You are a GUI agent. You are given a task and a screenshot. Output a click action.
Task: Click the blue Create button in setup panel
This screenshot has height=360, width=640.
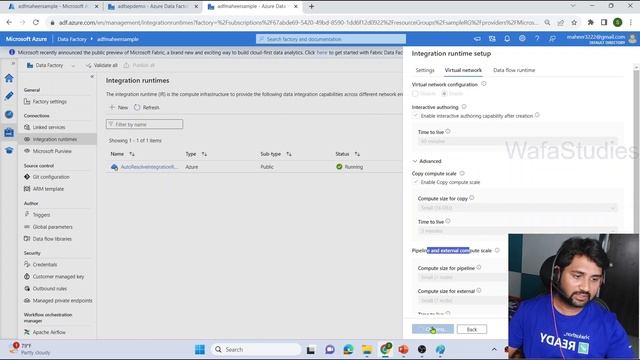pyautogui.click(x=433, y=329)
